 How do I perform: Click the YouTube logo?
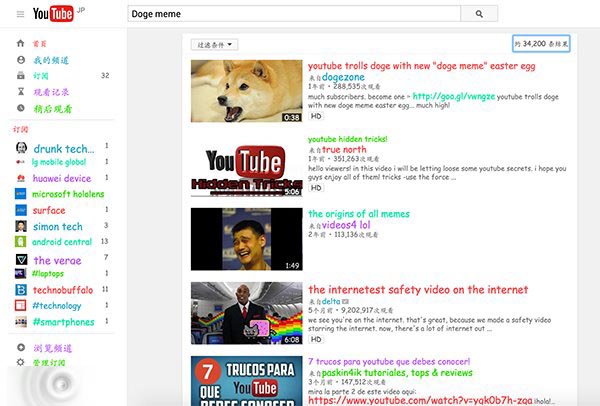(53, 14)
